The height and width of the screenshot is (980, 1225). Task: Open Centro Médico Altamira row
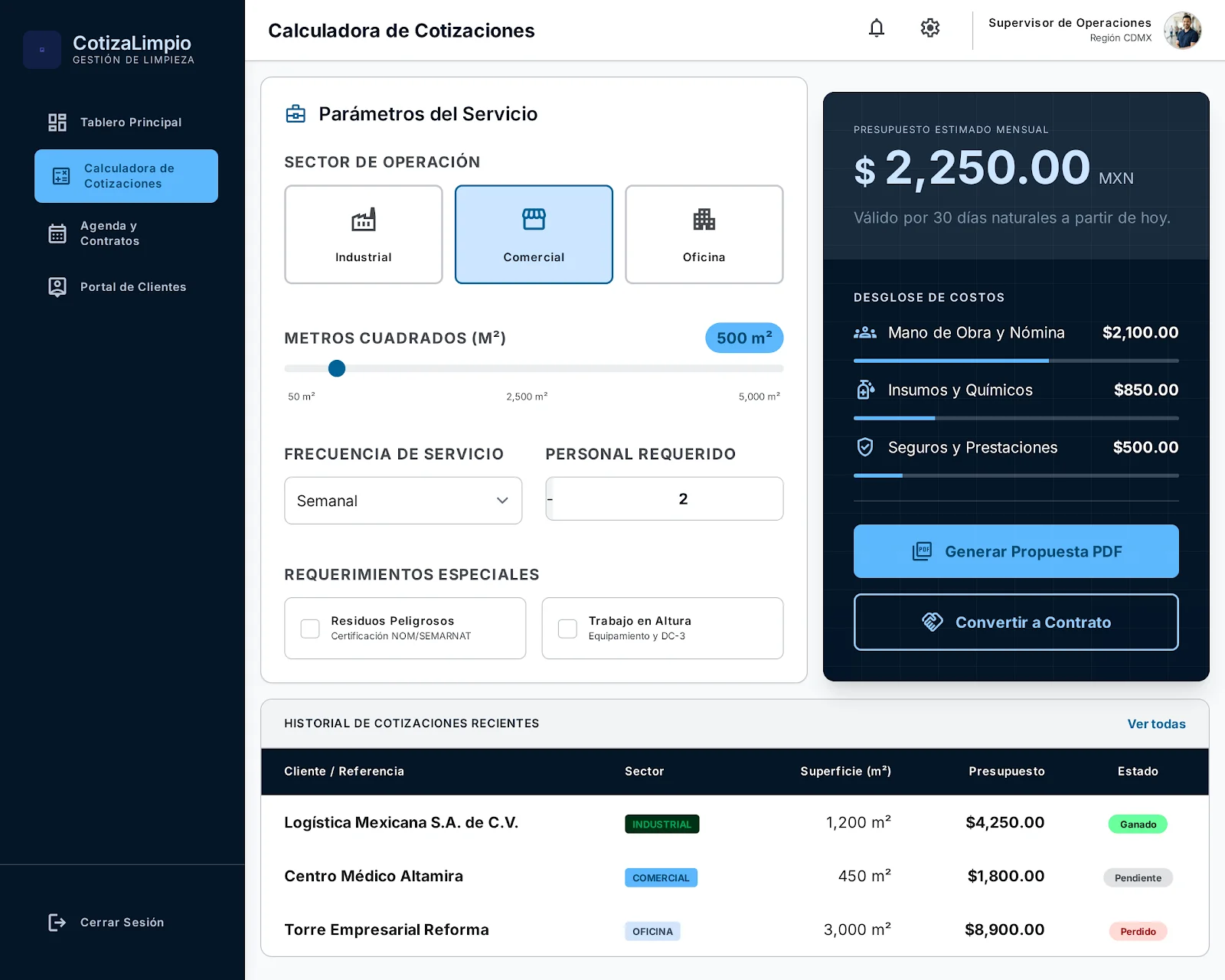pyautogui.click(x=735, y=877)
